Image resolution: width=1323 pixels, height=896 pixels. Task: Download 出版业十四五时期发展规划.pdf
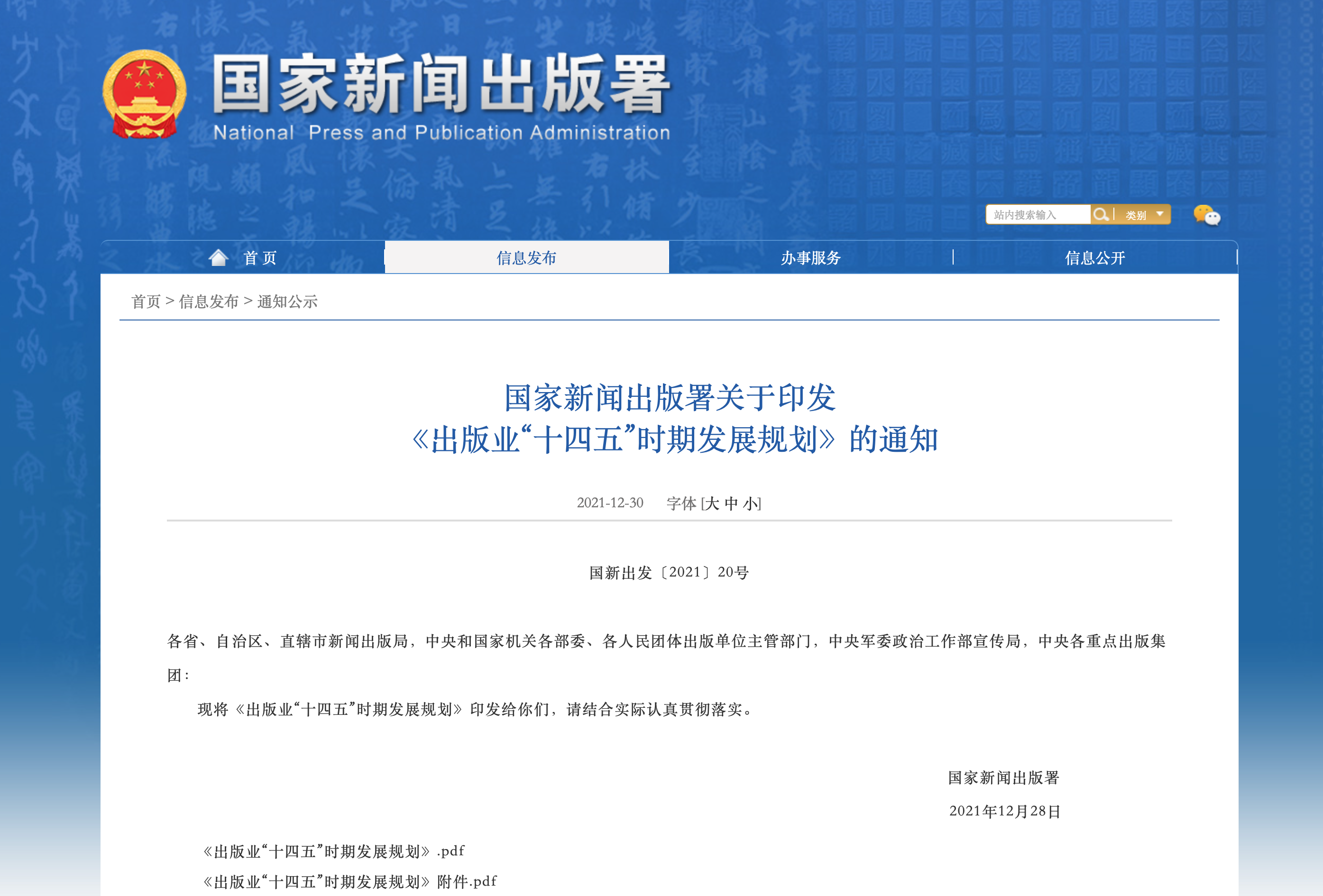click(334, 851)
